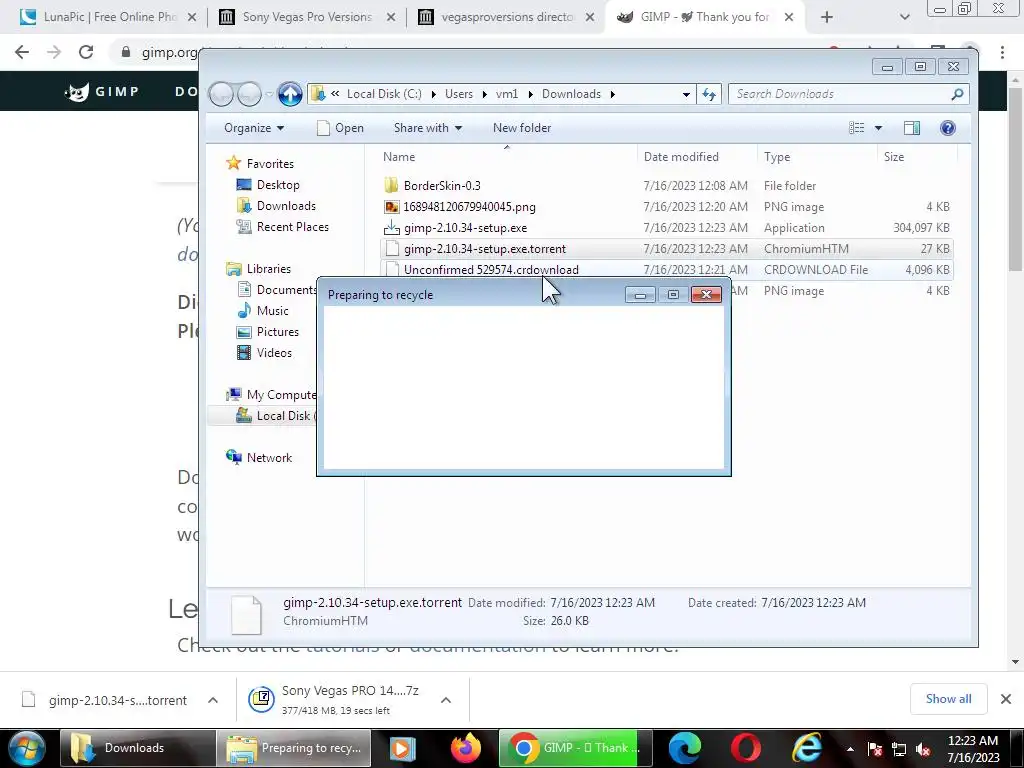Image resolution: width=1024 pixels, height=768 pixels.
Task: Open Firefox from taskbar
Action: click(465, 748)
